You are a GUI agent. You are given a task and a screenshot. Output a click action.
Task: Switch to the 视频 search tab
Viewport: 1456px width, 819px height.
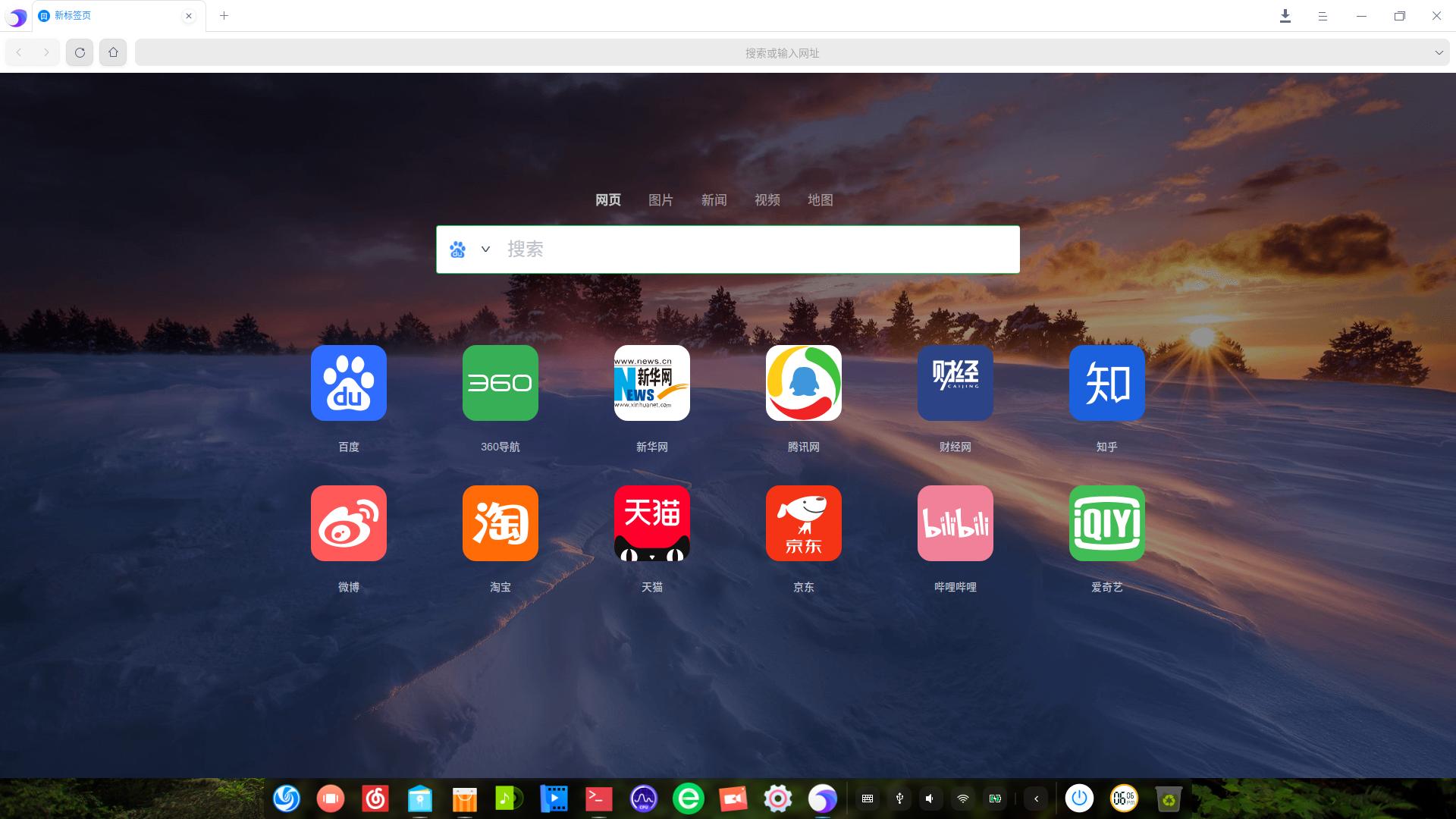pyautogui.click(x=767, y=200)
